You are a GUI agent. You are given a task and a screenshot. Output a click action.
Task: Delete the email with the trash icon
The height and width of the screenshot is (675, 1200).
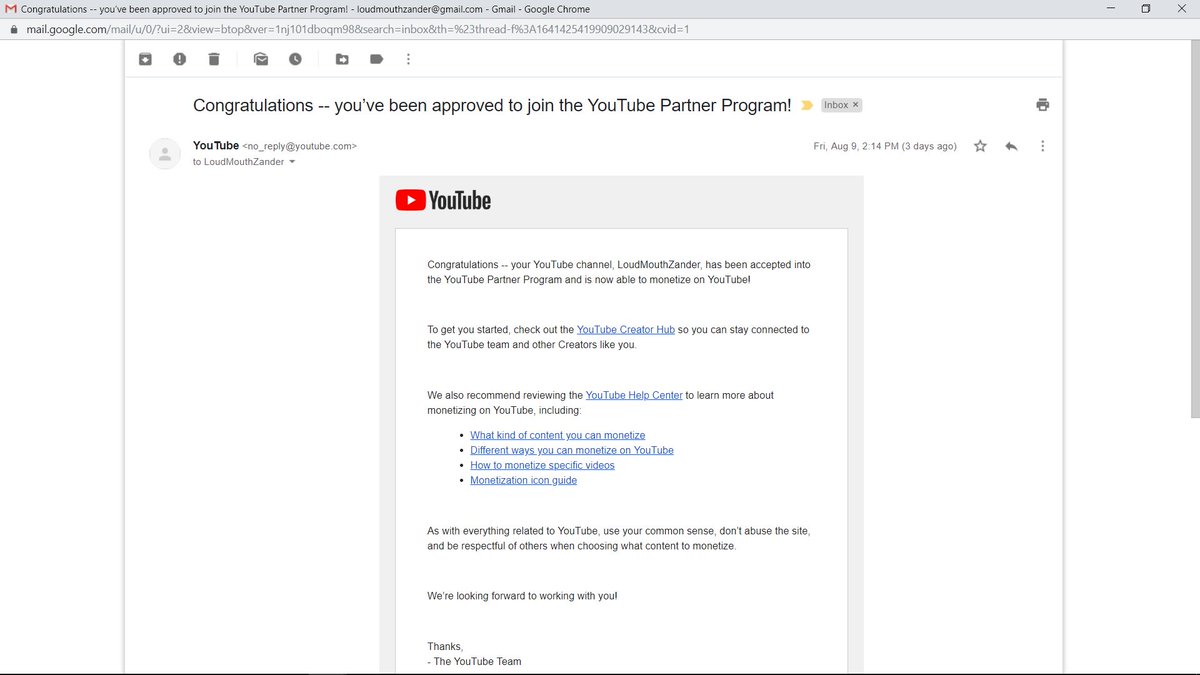213,59
